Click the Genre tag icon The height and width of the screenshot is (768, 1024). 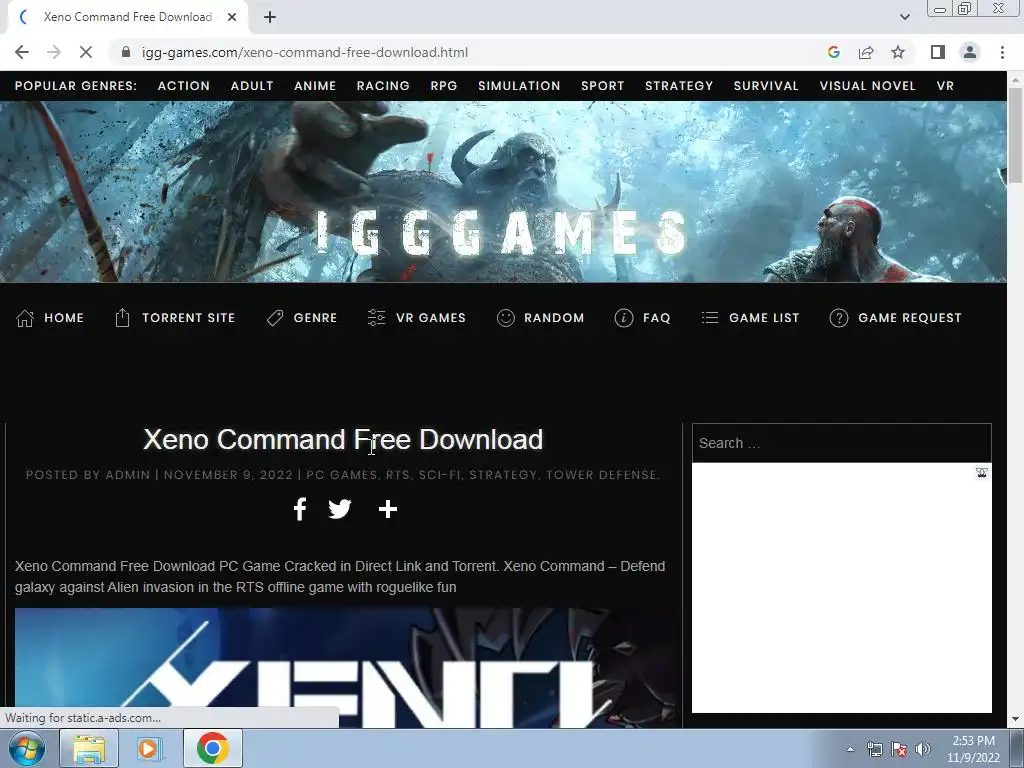275,318
